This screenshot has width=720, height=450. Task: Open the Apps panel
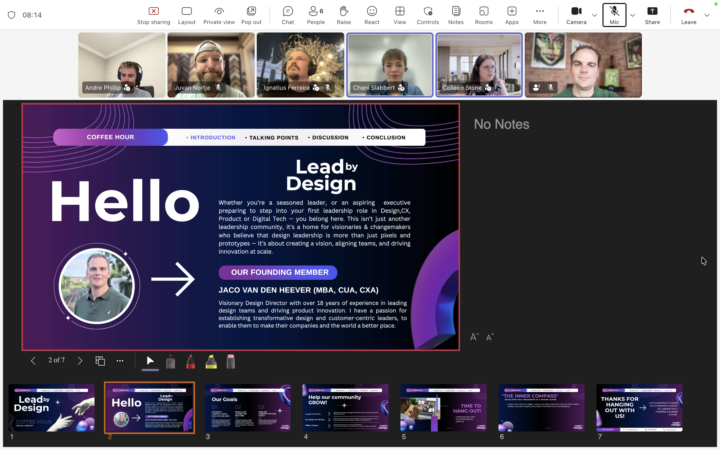(512, 15)
